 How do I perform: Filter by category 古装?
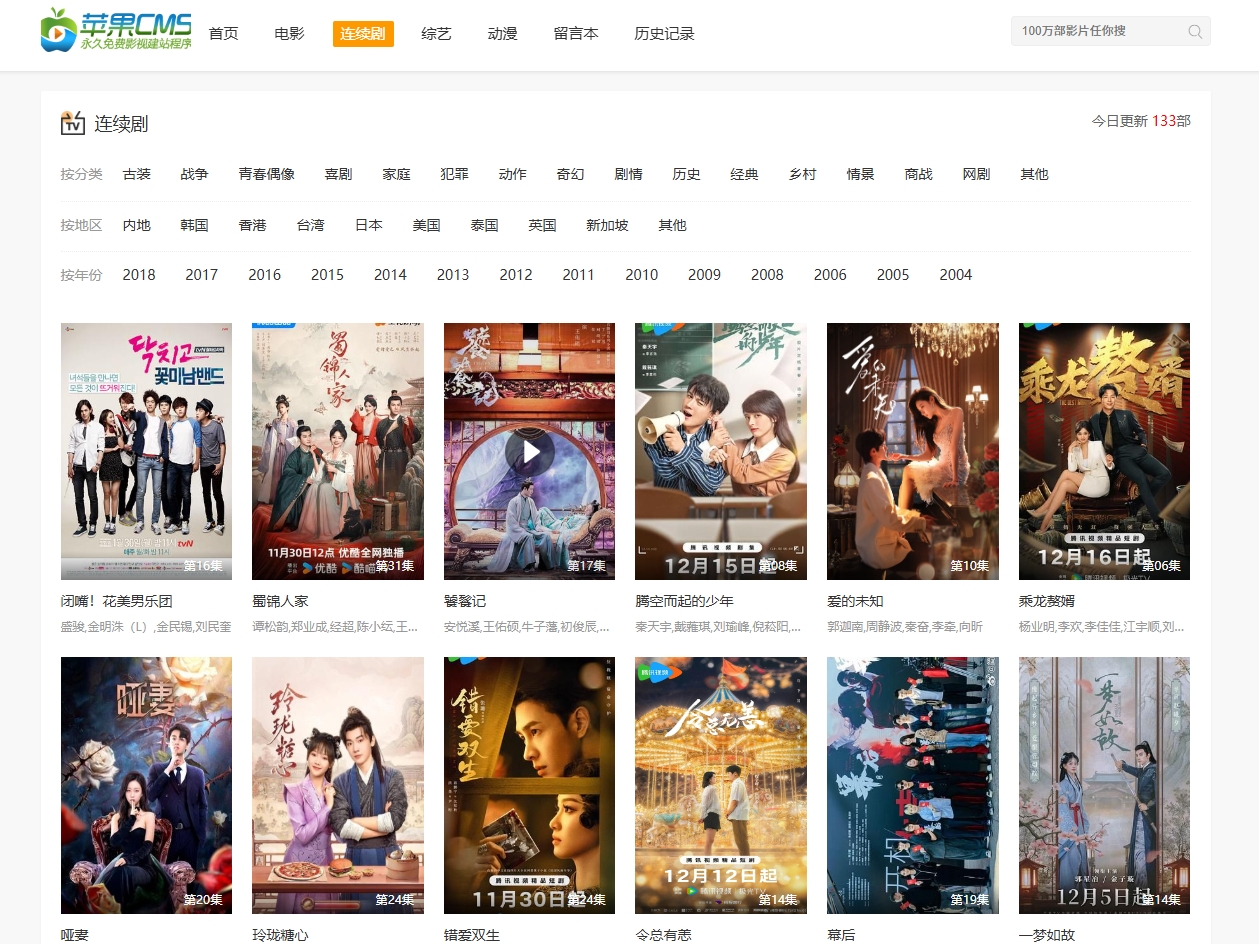click(137, 174)
